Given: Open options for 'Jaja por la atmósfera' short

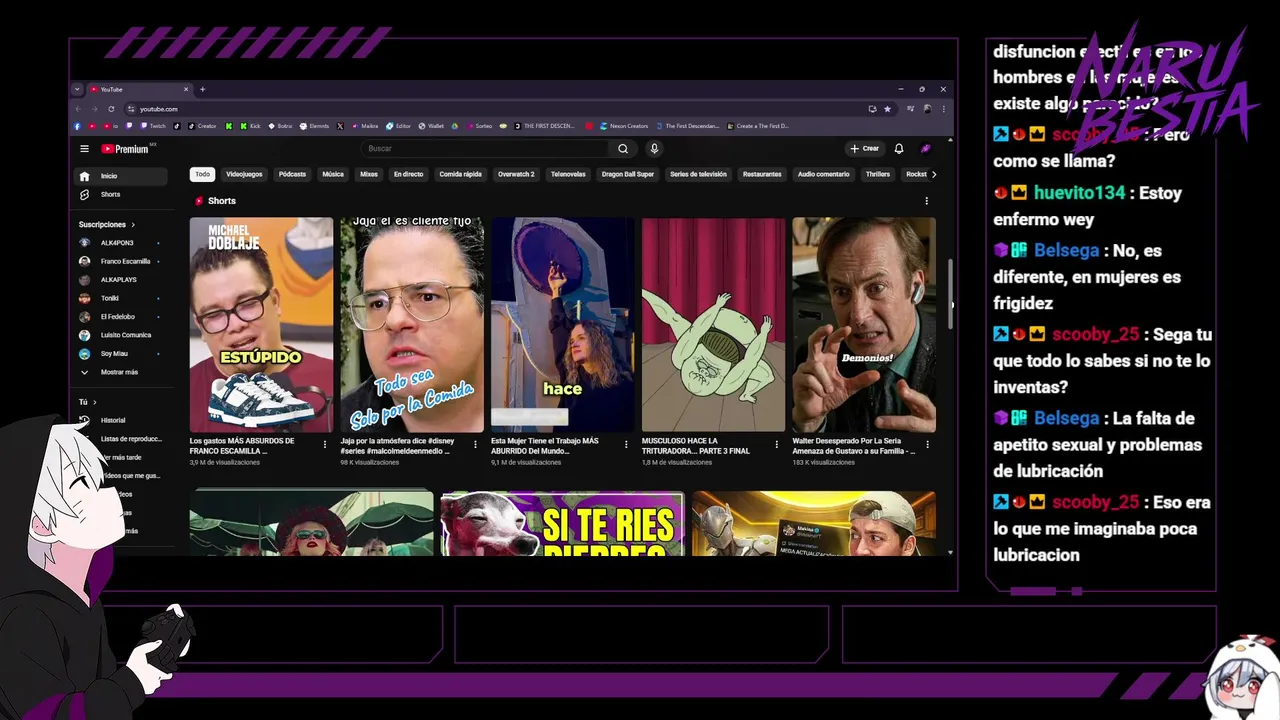Looking at the screenshot, I should pos(475,444).
